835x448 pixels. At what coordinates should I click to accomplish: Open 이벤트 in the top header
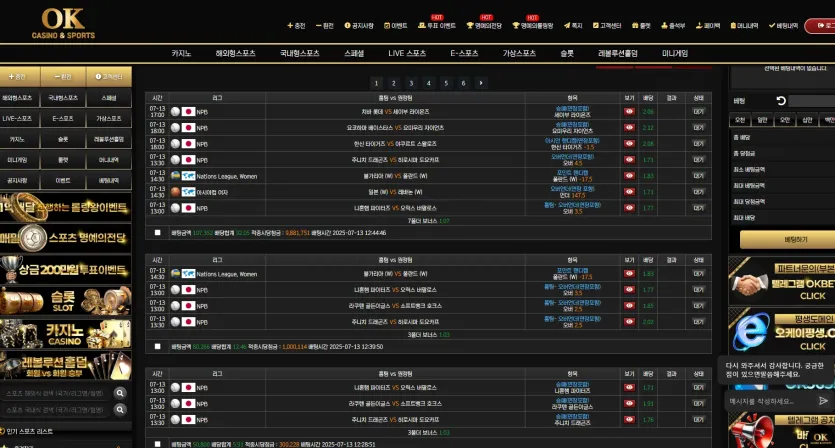(396, 26)
